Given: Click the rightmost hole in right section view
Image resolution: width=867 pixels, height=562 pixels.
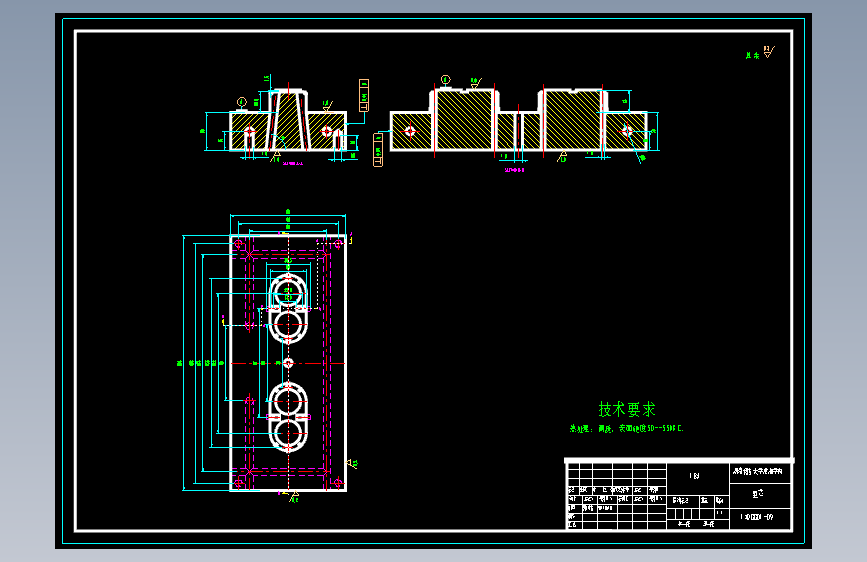Looking at the screenshot, I should (x=626, y=131).
